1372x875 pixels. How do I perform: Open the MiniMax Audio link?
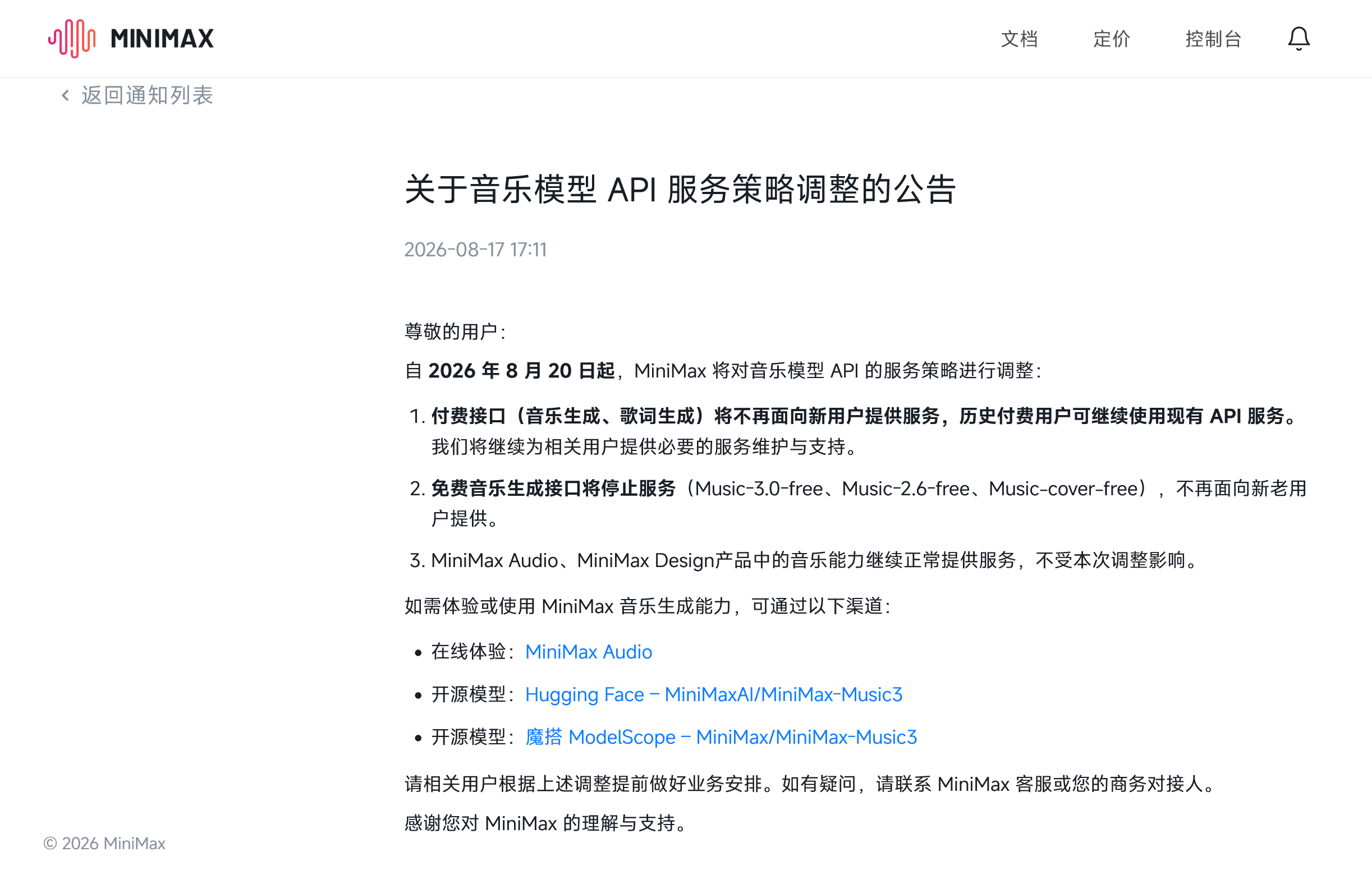(589, 652)
